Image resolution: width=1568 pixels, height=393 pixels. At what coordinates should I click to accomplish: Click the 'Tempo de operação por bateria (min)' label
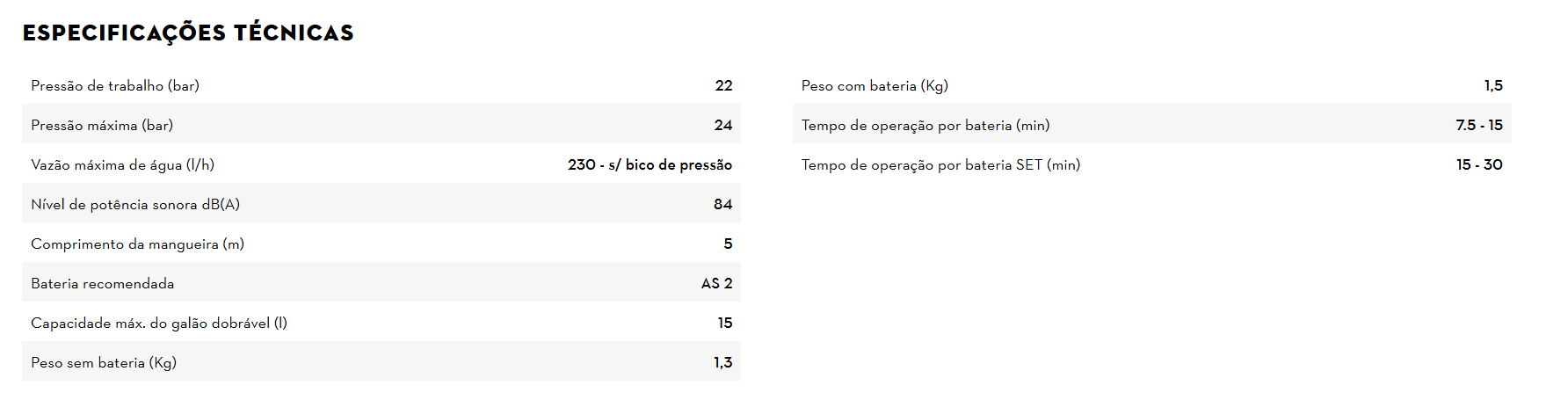point(926,126)
